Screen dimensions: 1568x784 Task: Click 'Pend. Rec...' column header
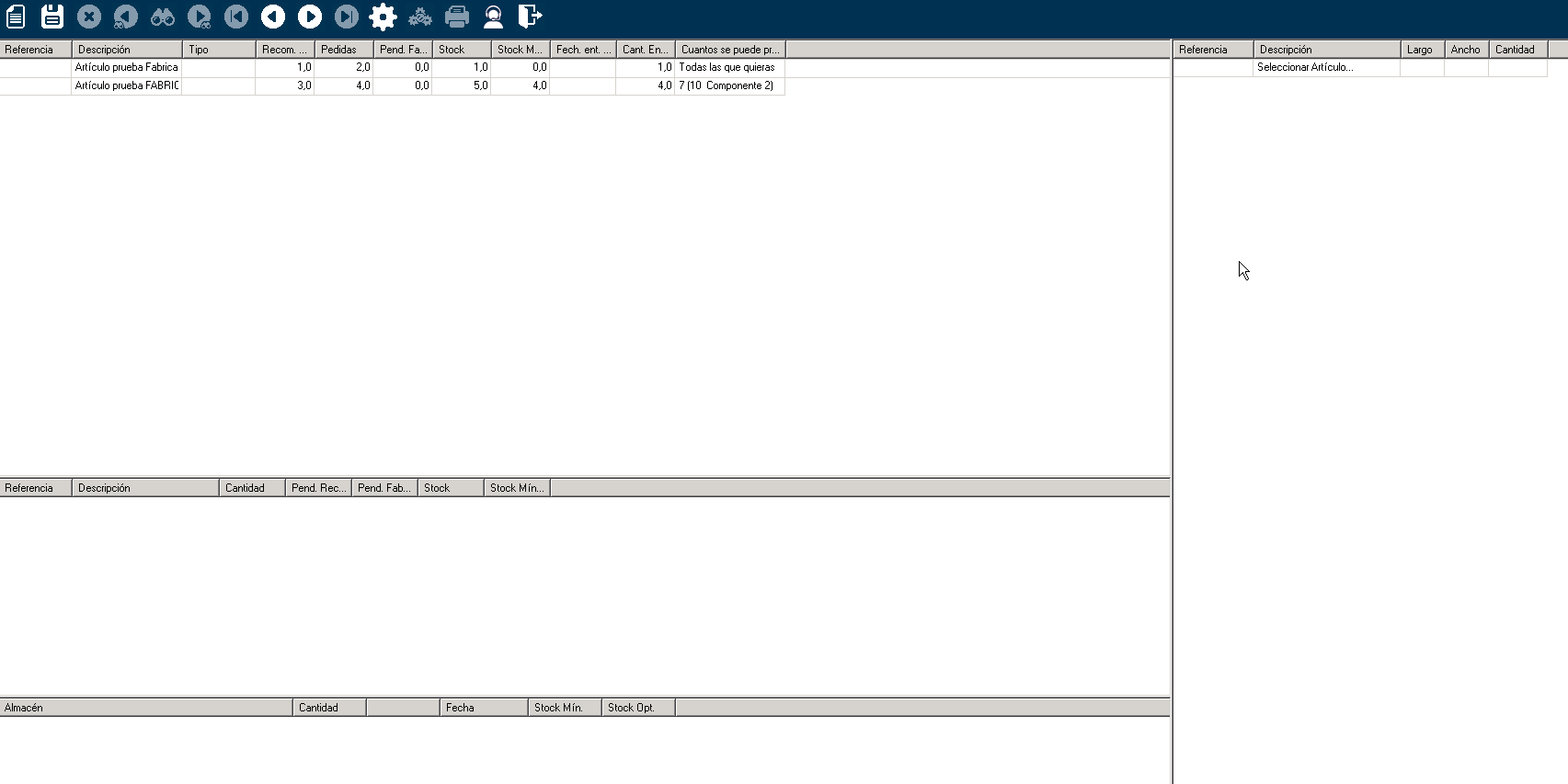click(x=318, y=488)
